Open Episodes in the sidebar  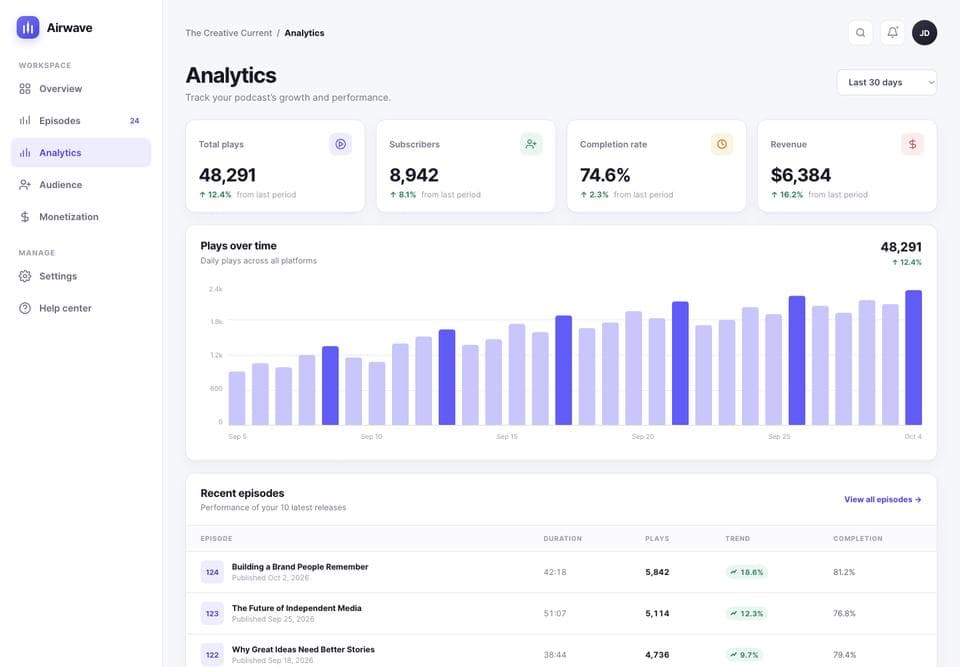[x=81, y=121]
